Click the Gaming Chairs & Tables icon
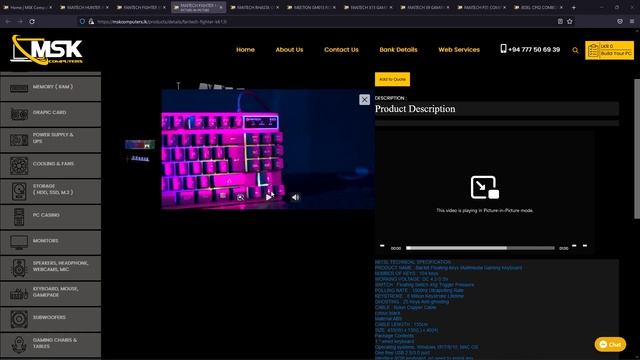 (19, 345)
